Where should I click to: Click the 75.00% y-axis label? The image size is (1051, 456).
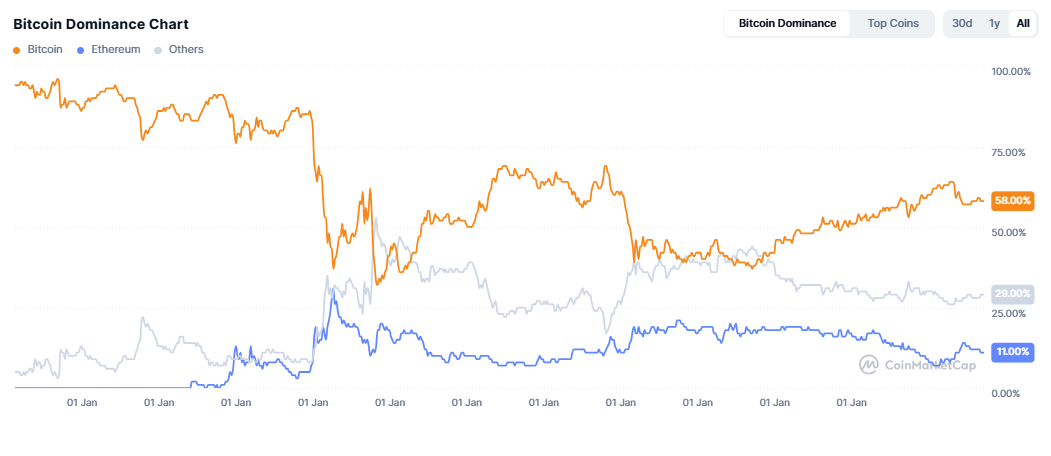click(1009, 152)
